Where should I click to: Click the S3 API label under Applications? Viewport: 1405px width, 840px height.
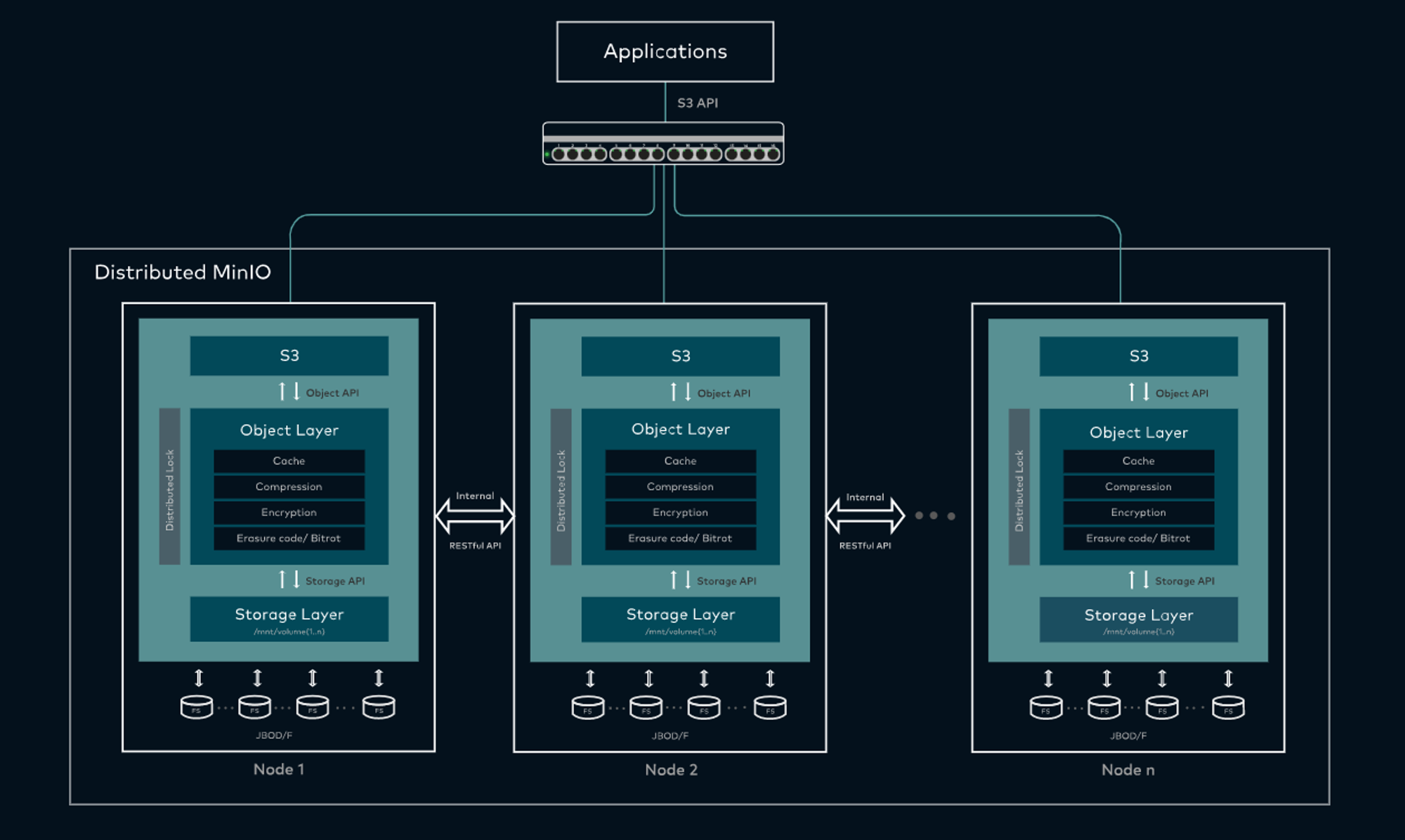tap(698, 103)
